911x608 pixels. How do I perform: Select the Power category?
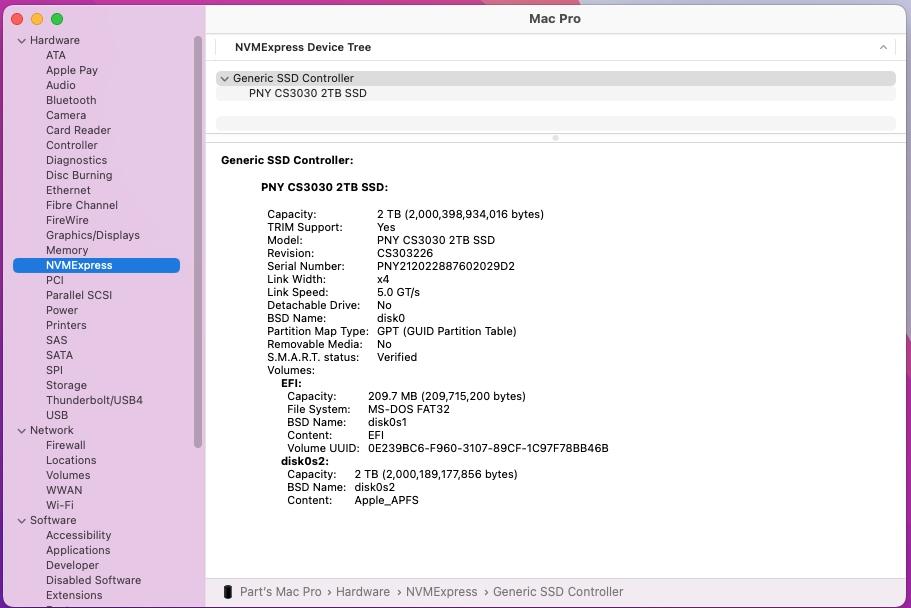pos(62,310)
